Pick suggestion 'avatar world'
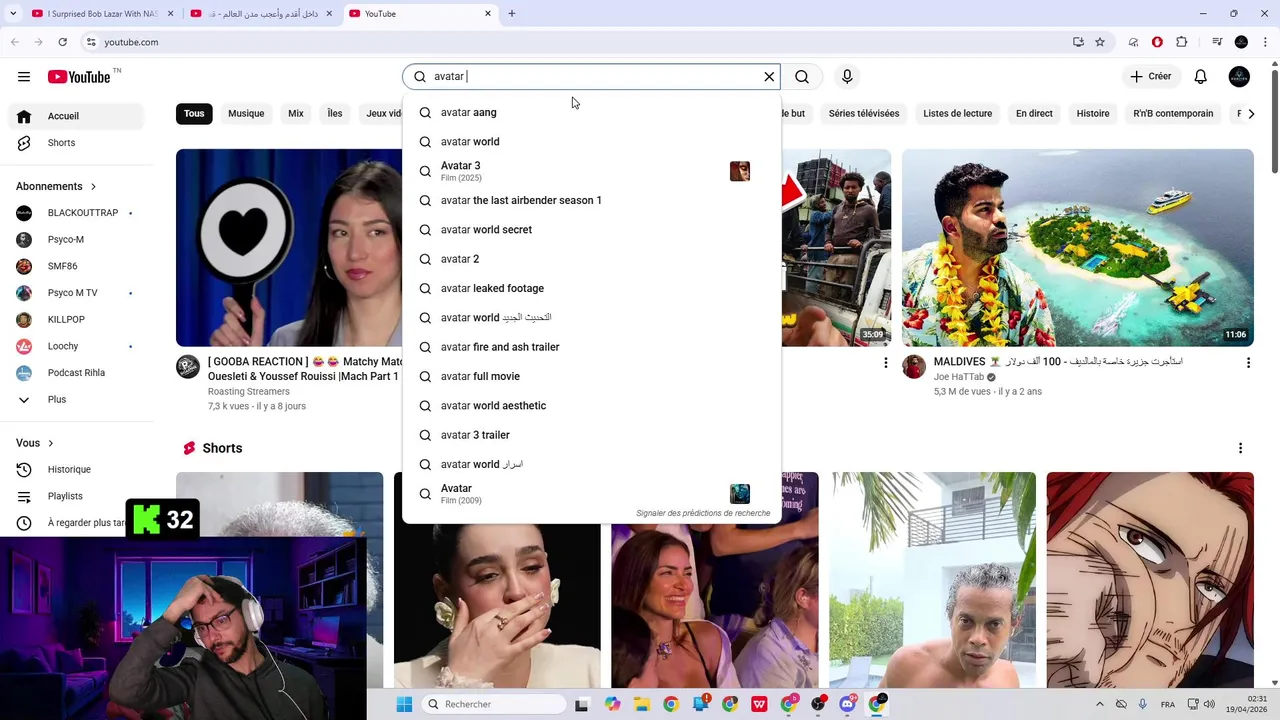 [x=591, y=142]
